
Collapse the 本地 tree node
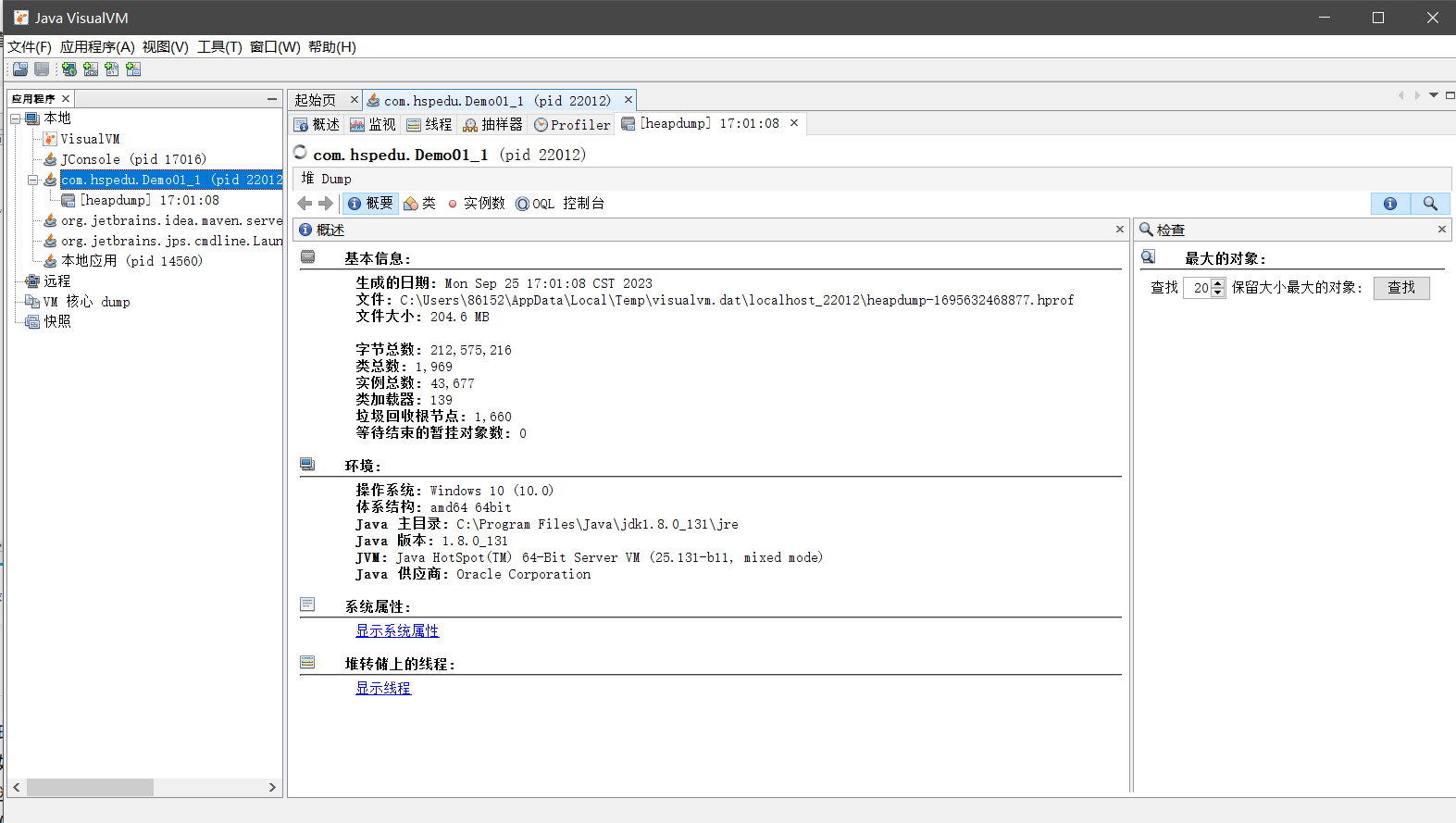16,118
